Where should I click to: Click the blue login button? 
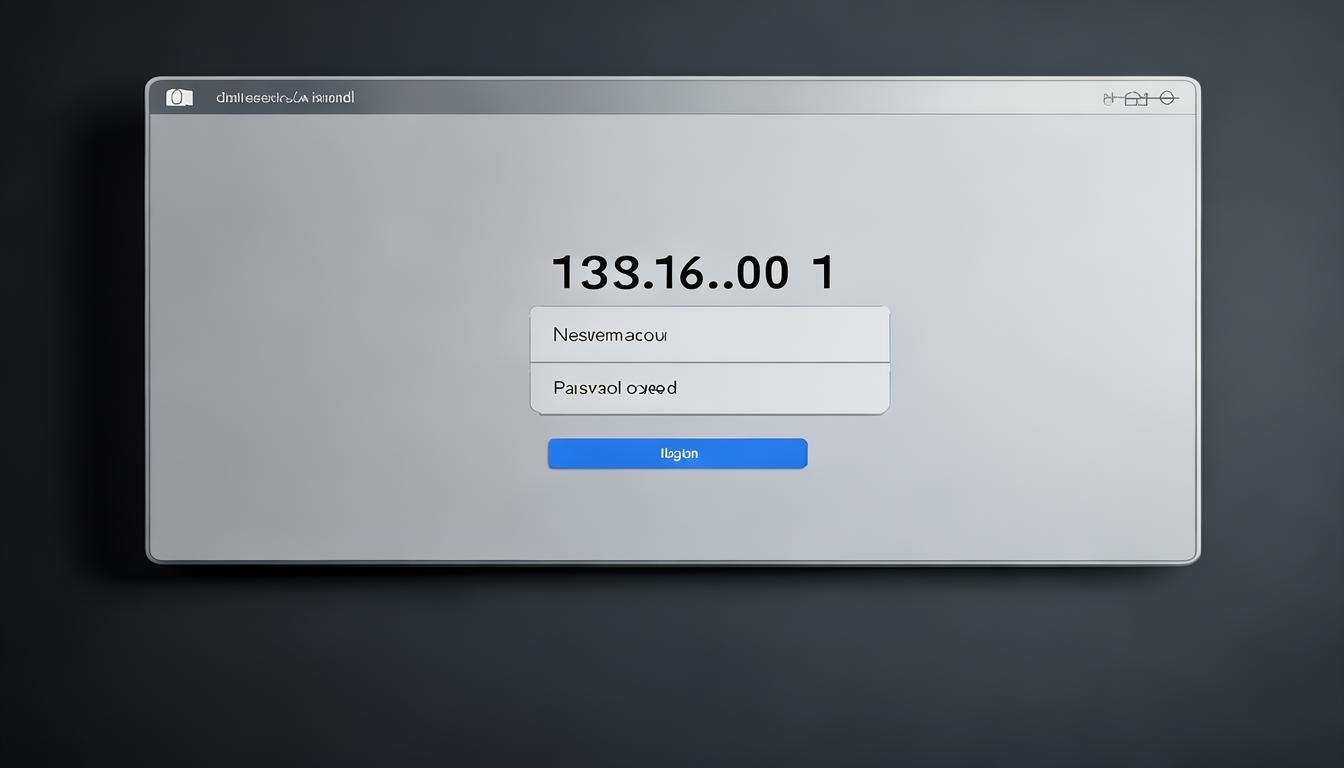677,453
